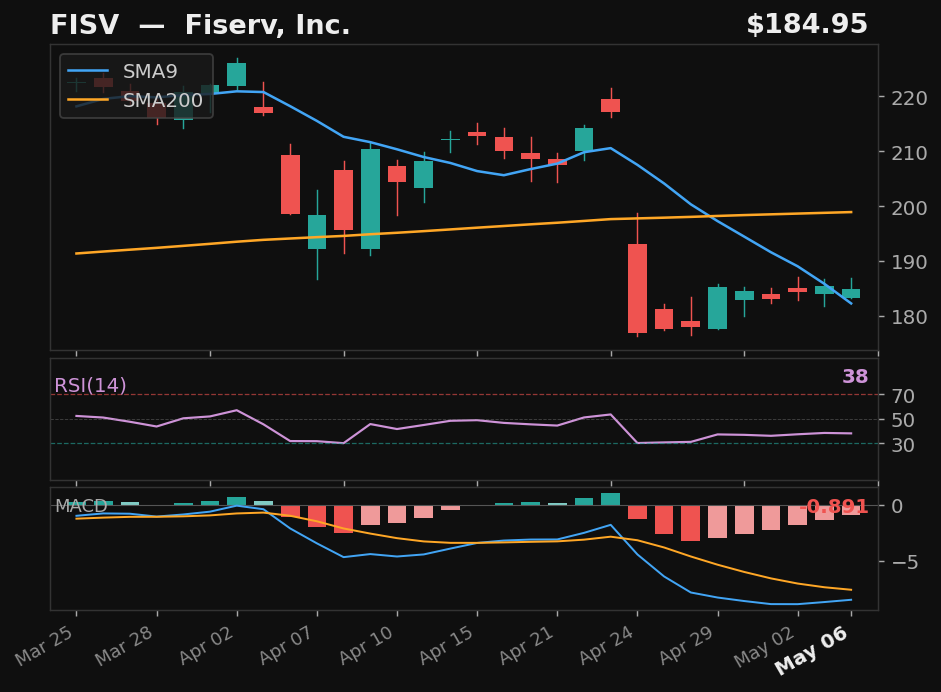Click the final green May 06 candlestick
This screenshot has height=692, width=941.
(x=851, y=293)
